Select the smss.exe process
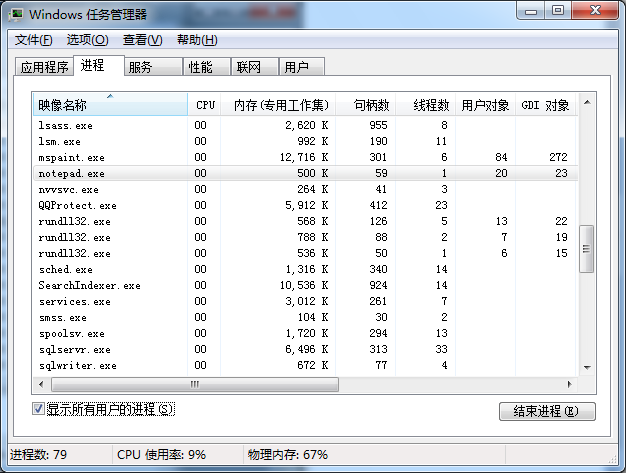The width and height of the screenshot is (626, 473). click(305, 317)
